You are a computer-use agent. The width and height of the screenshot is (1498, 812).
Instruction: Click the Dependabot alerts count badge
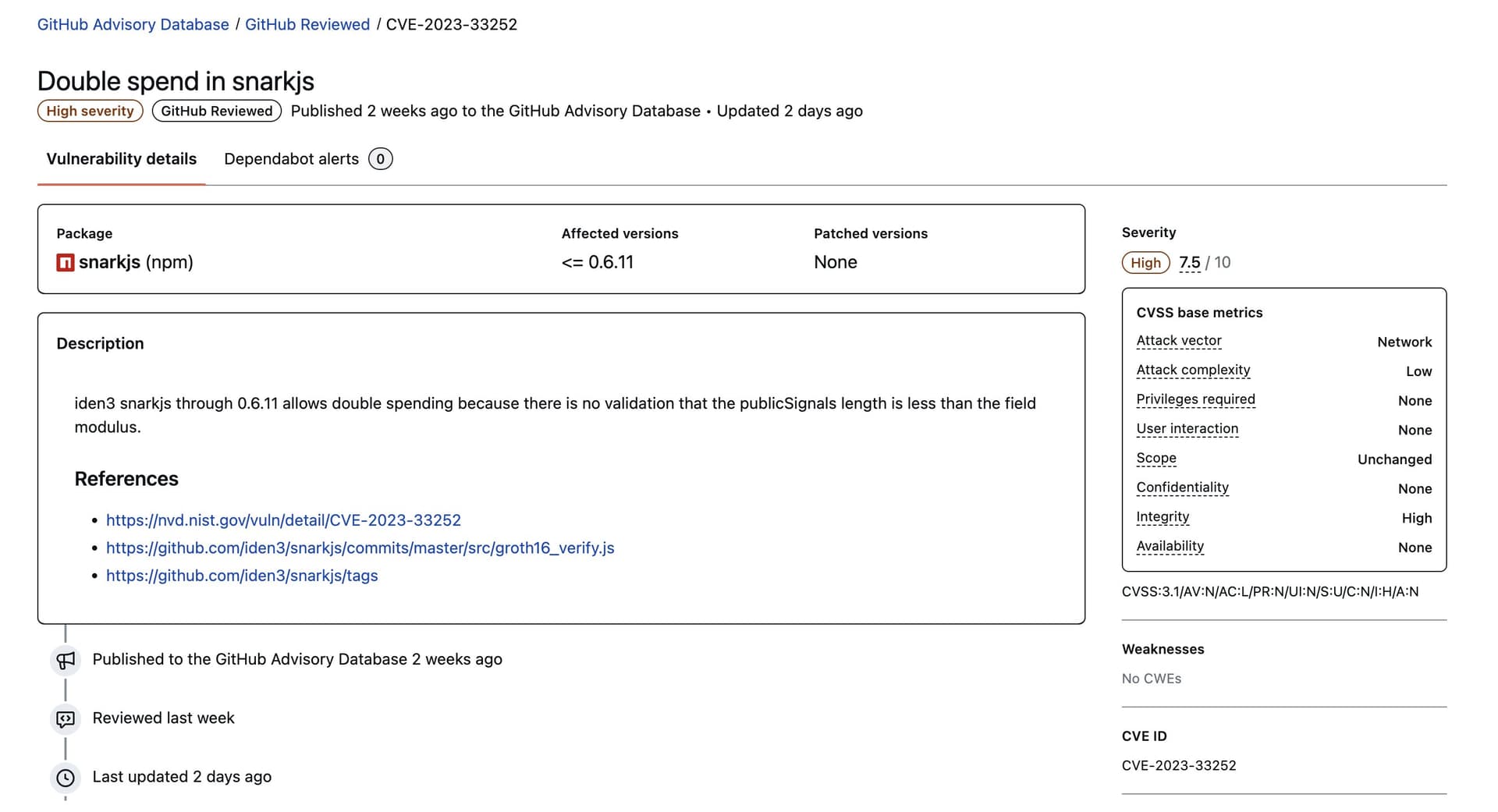pyautogui.click(x=381, y=159)
